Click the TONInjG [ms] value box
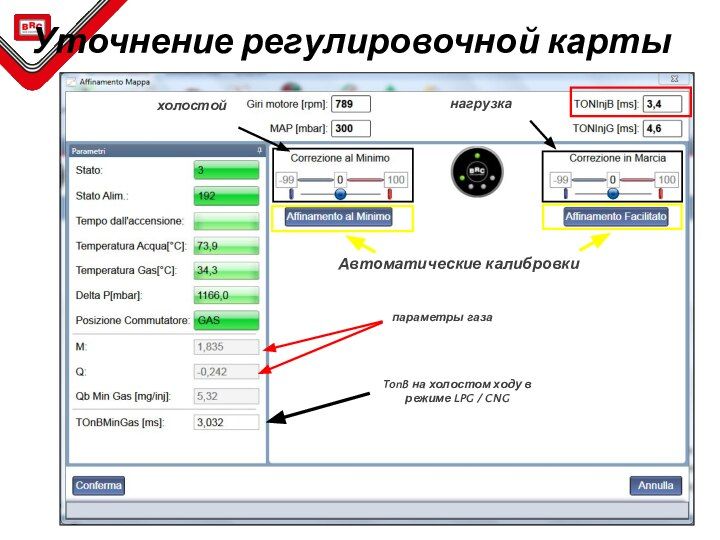 point(662,128)
